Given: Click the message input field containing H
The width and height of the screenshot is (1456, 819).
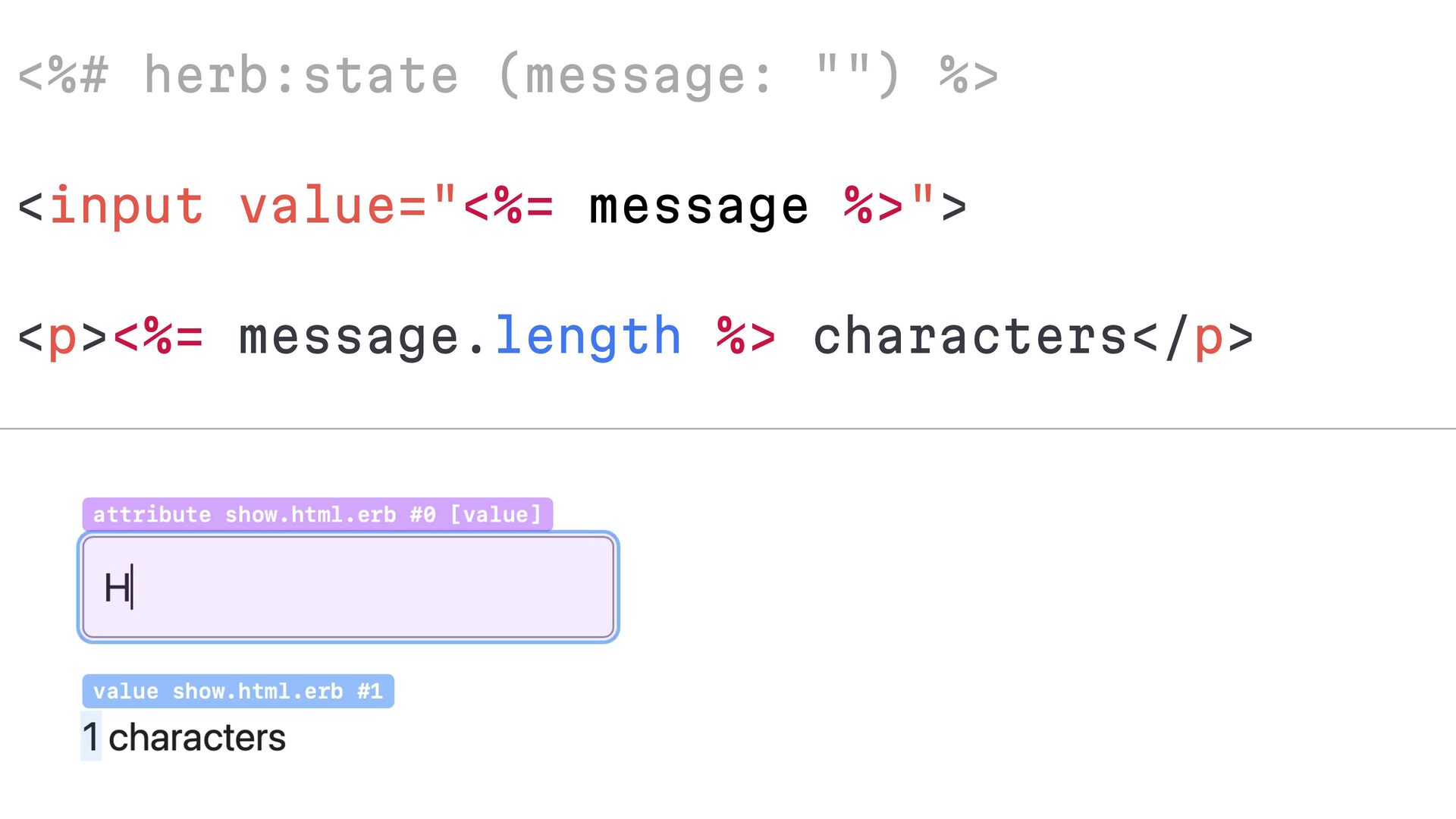Looking at the screenshot, I should click(348, 587).
